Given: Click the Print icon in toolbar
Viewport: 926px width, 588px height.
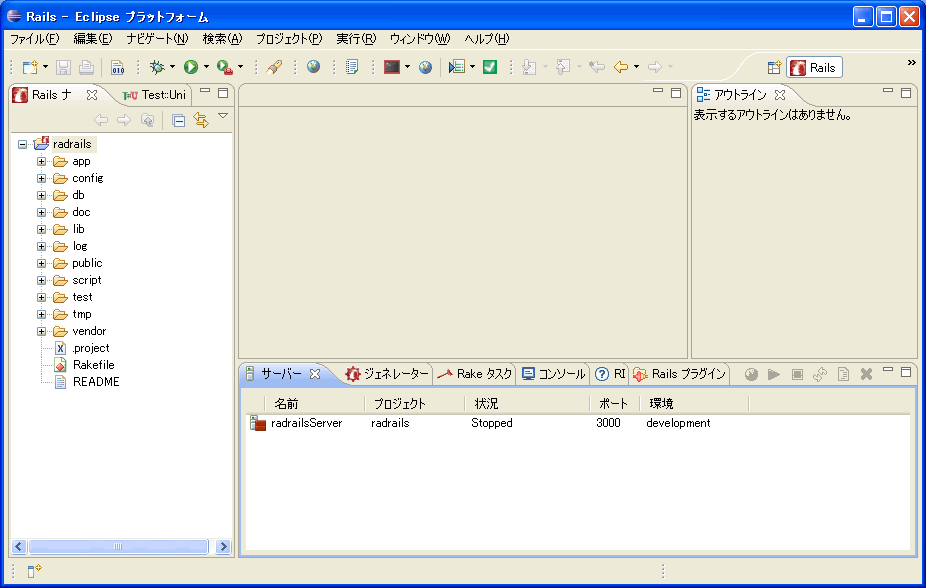Looking at the screenshot, I should (86, 67).
